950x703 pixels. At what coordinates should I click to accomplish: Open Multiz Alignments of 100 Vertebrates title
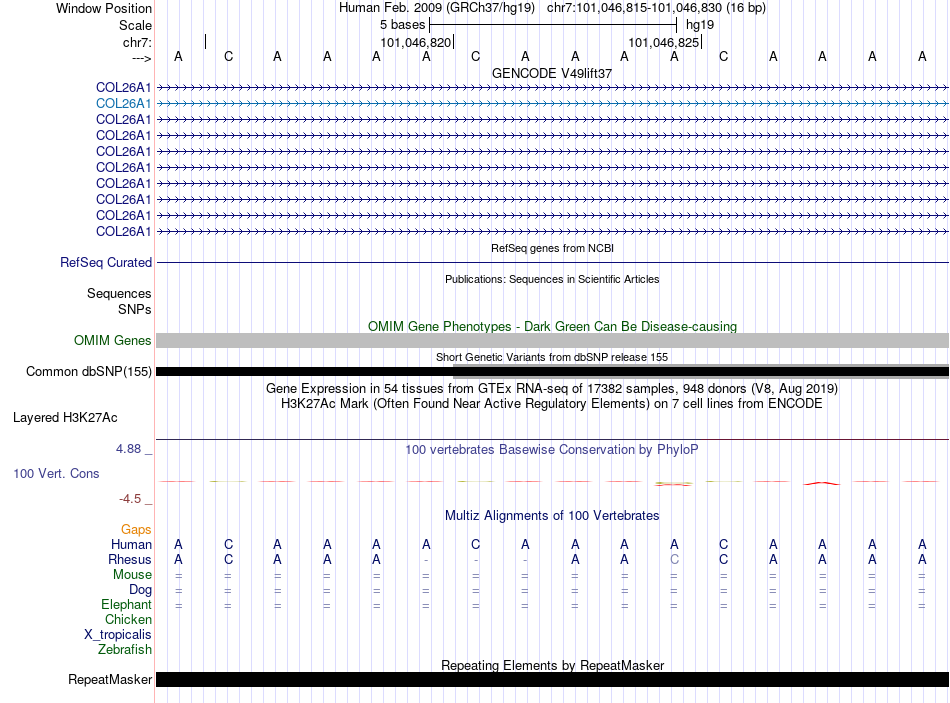(x=552, y=516)
